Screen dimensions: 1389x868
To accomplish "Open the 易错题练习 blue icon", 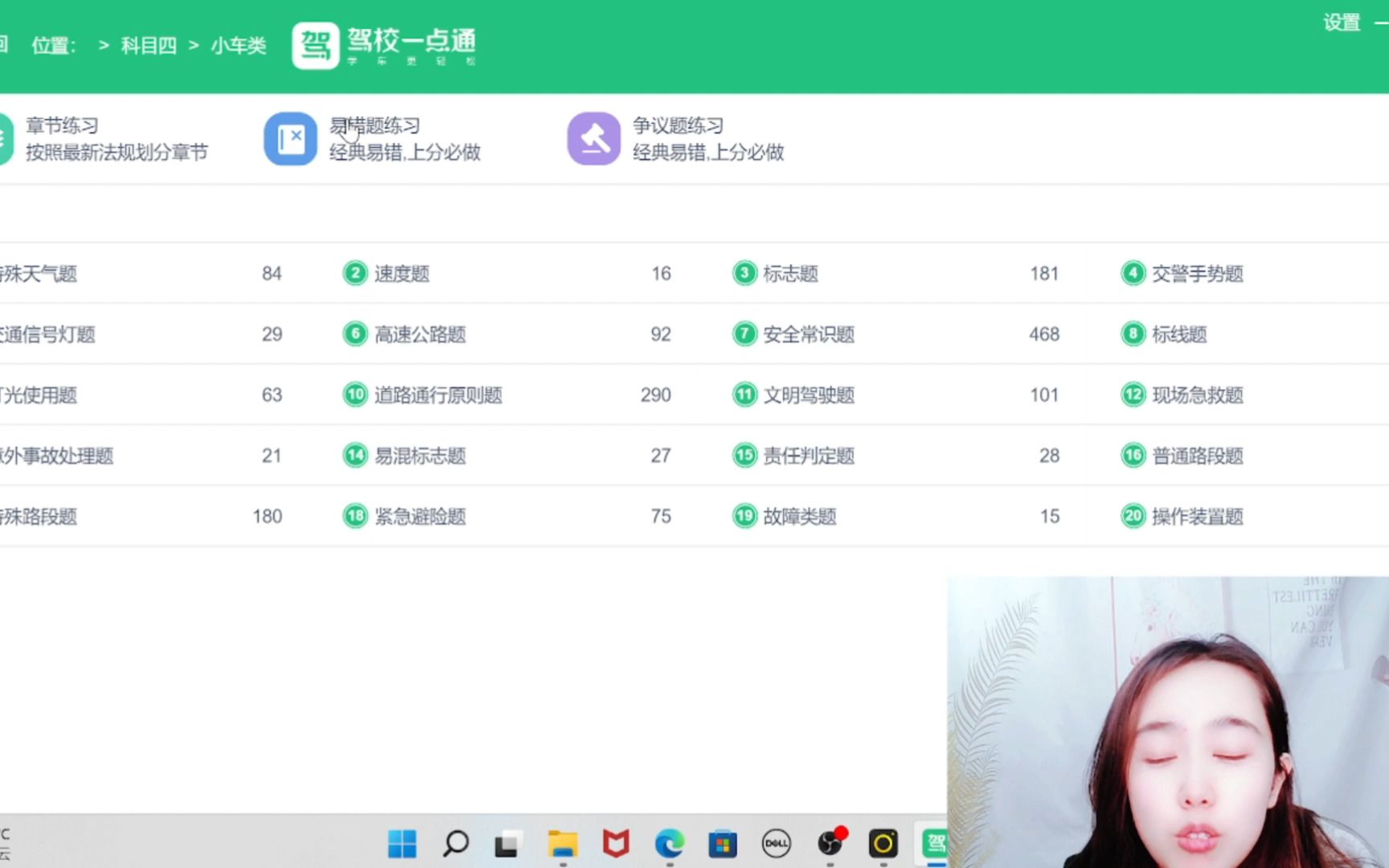I will 290,138.
